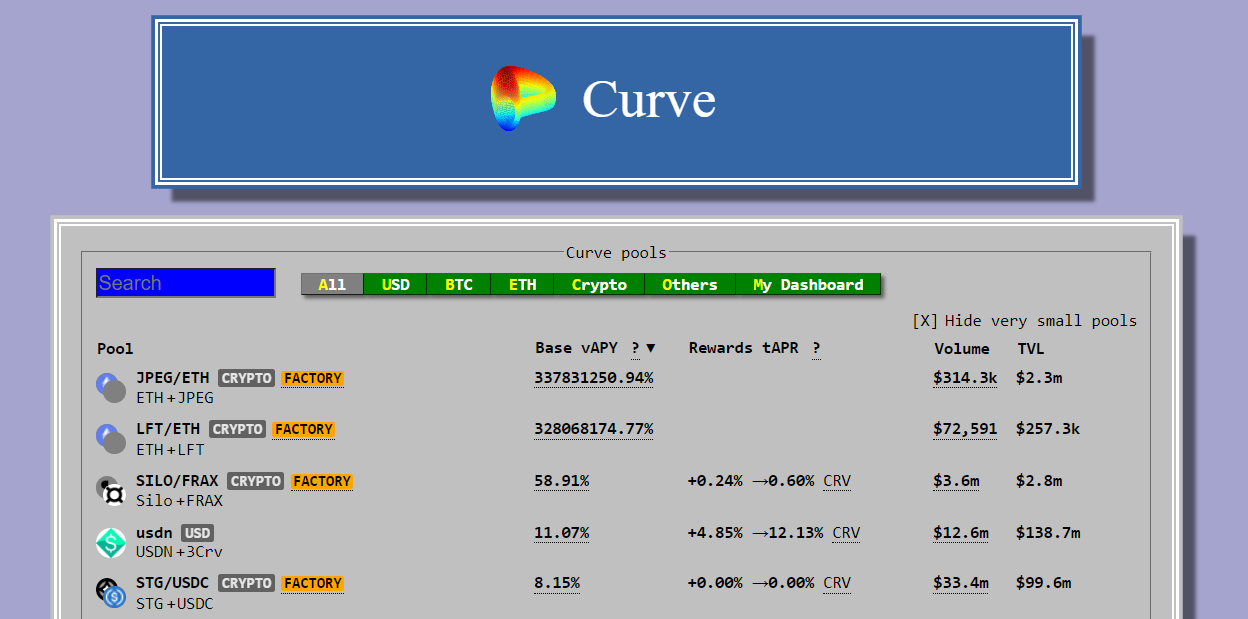Click Silo+FRAX token composition text
Screen dimensions: 1248x619
pyautogui.click(x=180, y=501)
